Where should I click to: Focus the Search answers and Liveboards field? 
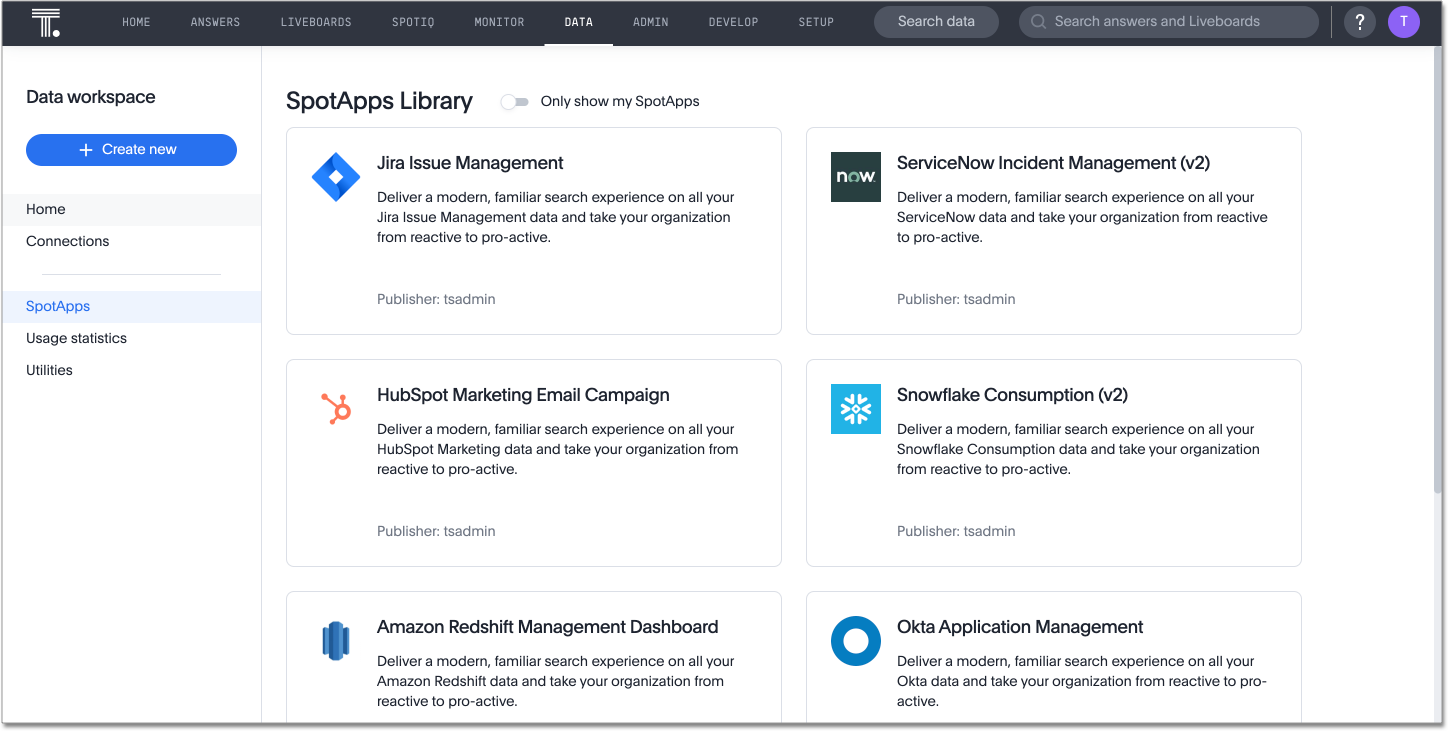[1169, 22]
